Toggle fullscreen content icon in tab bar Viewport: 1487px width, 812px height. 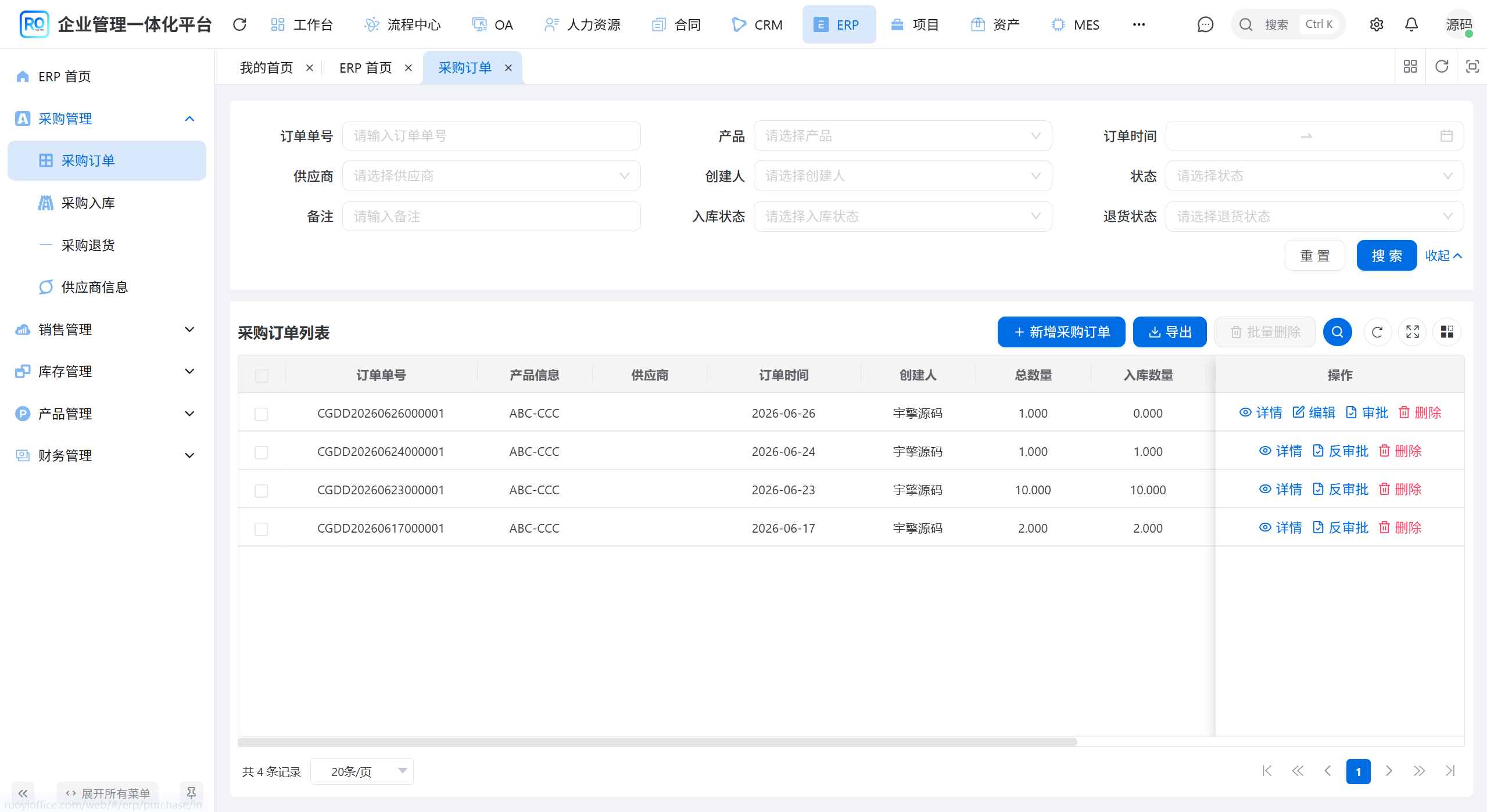(x=1472, y=67)
